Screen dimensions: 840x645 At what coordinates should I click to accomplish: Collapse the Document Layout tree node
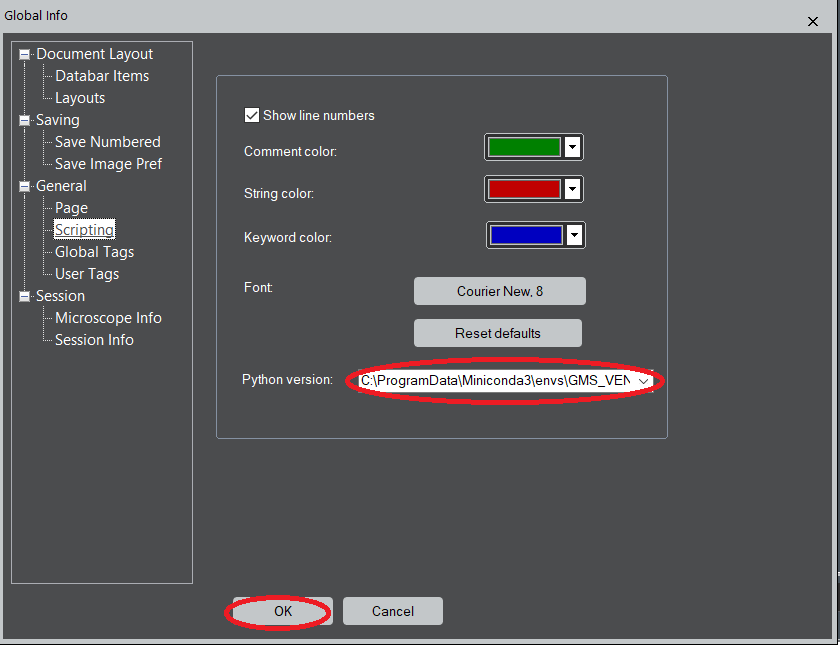click(25, 55)
